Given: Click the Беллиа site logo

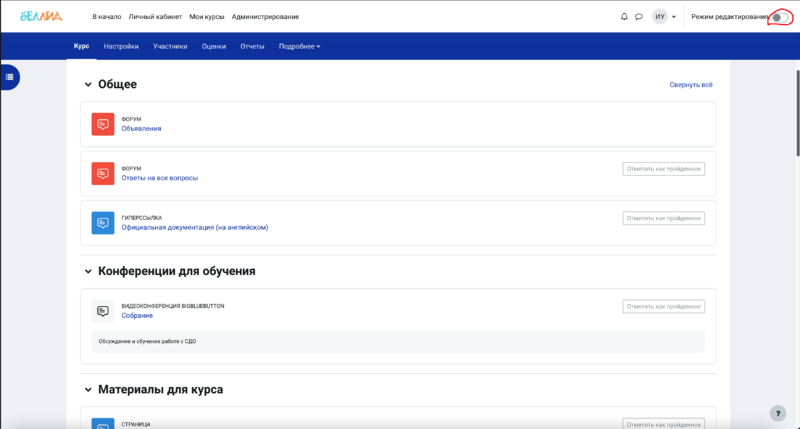Looking at the screenshot, I should (41, 16).
